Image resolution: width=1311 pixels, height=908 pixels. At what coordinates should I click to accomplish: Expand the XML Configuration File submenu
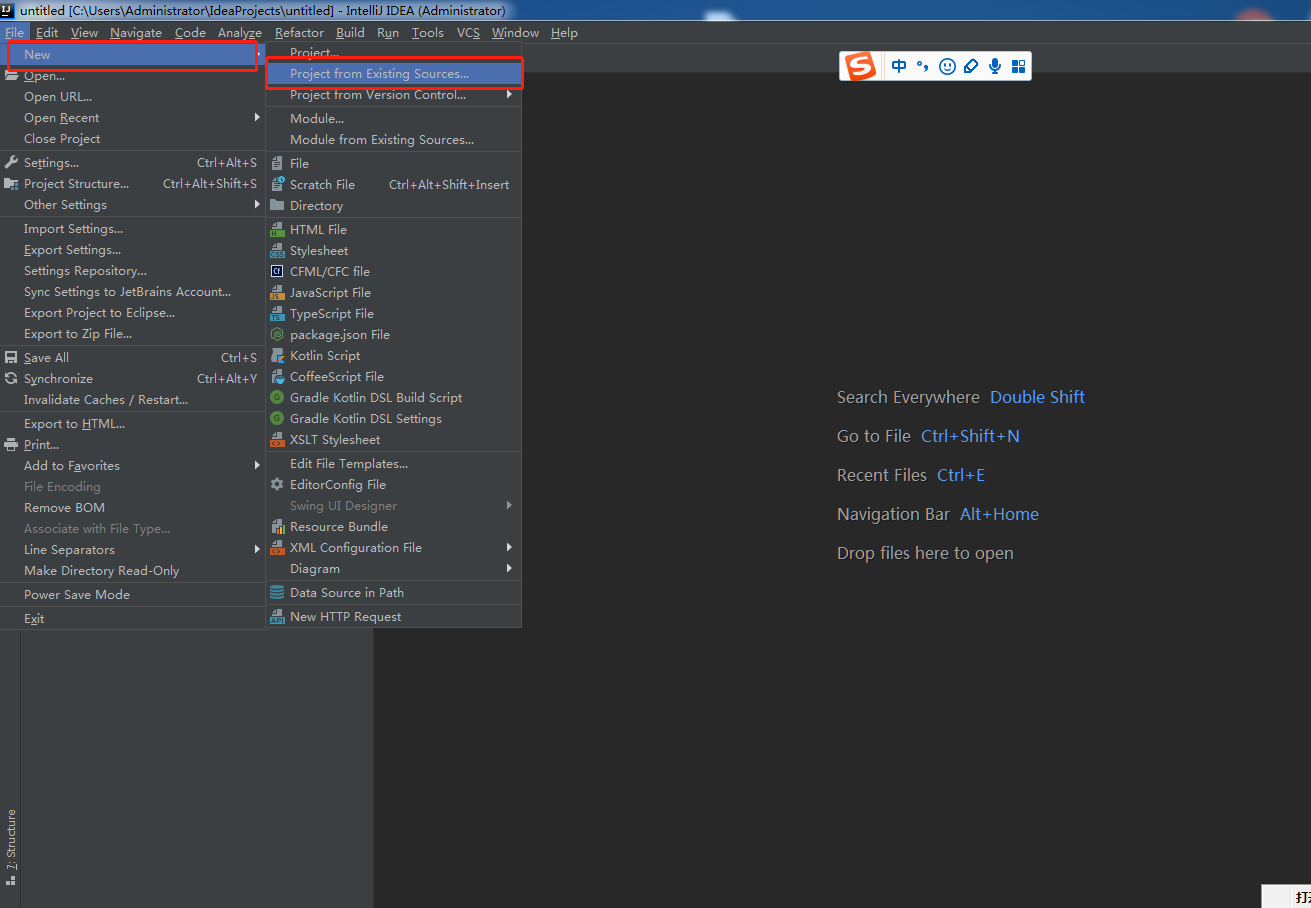(394, 548)
